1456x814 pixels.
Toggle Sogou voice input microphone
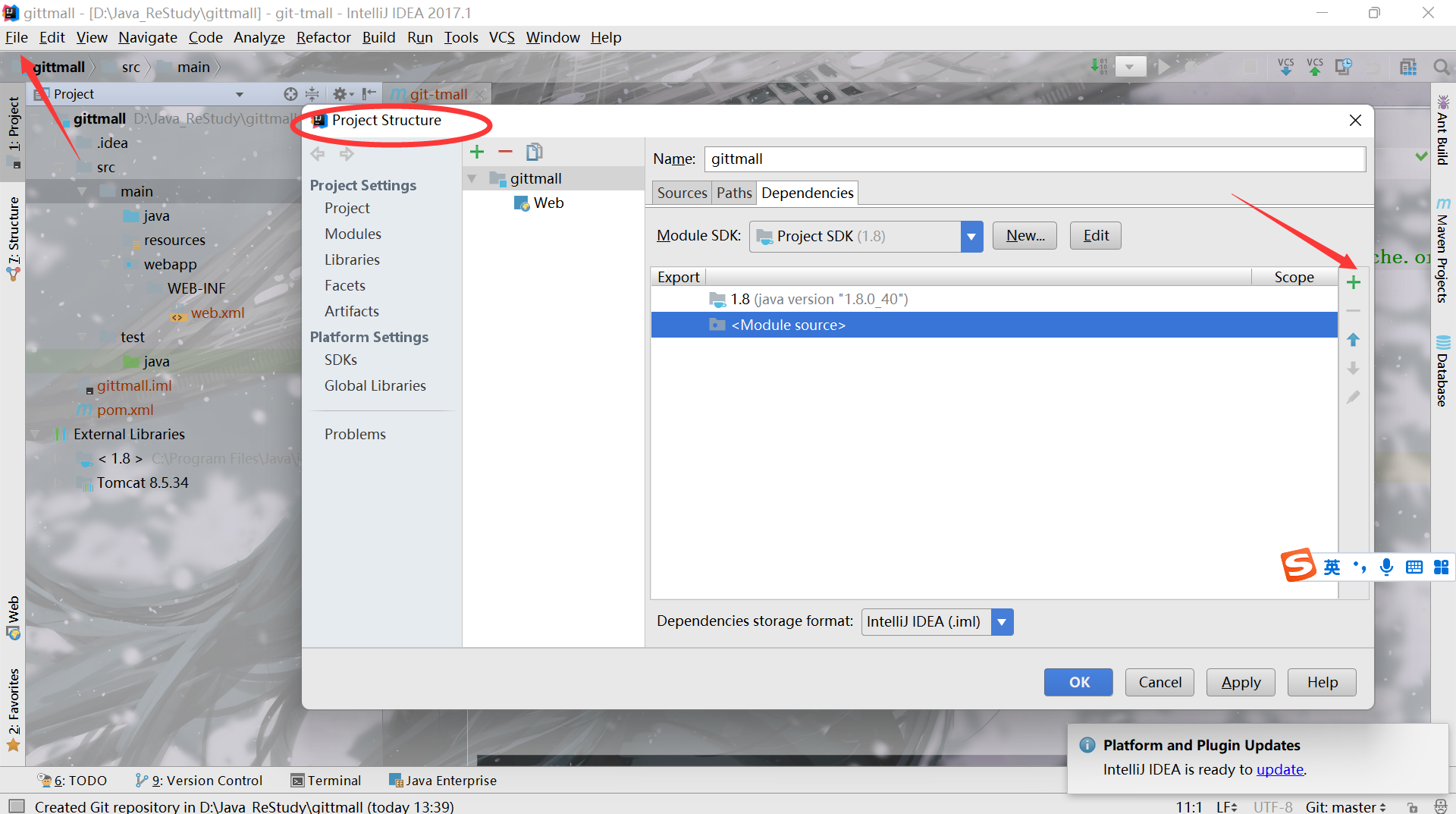click(1387, 567)
